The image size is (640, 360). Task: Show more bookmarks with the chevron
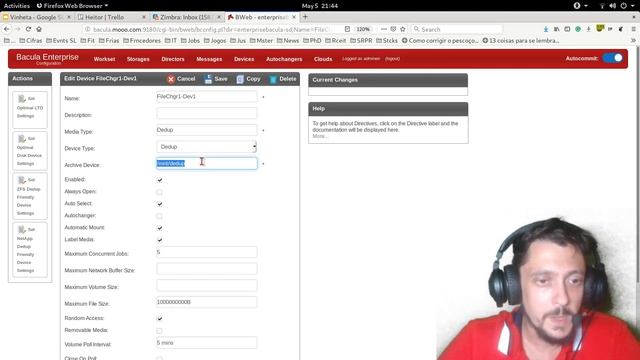click(633, 40)
